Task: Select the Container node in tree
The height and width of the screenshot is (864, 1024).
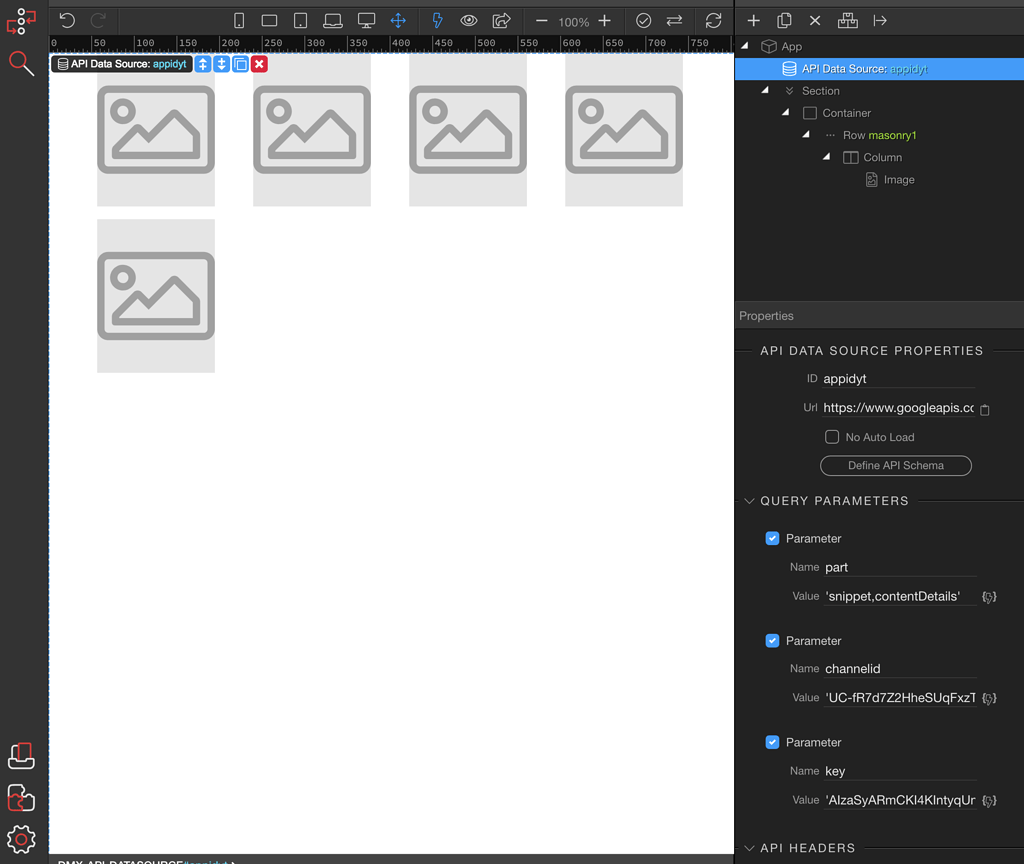Action: (846, 113)
